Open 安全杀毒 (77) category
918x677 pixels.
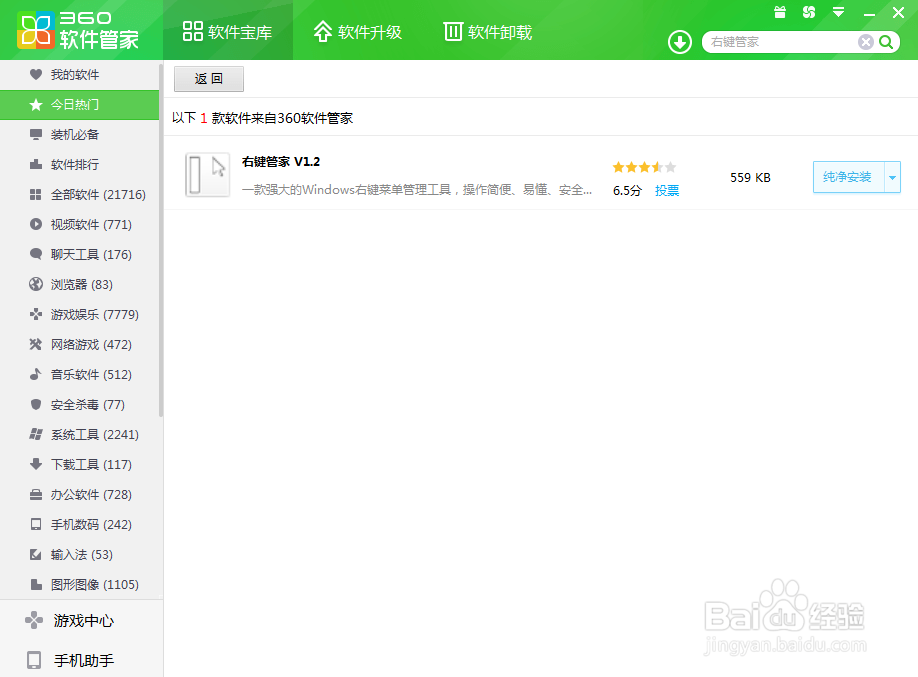tap(80, 405)
